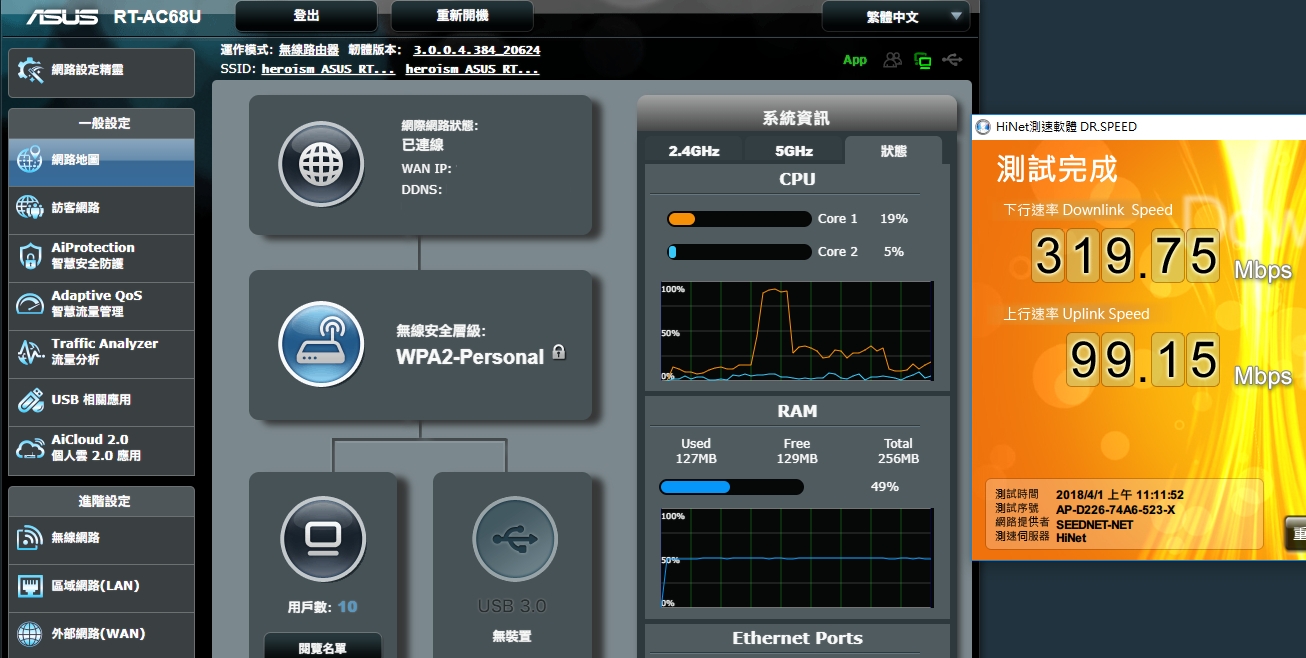The image size is (1306, 658).
Task: Click the 重新開機 reboot button
Action: click(462, 16)
